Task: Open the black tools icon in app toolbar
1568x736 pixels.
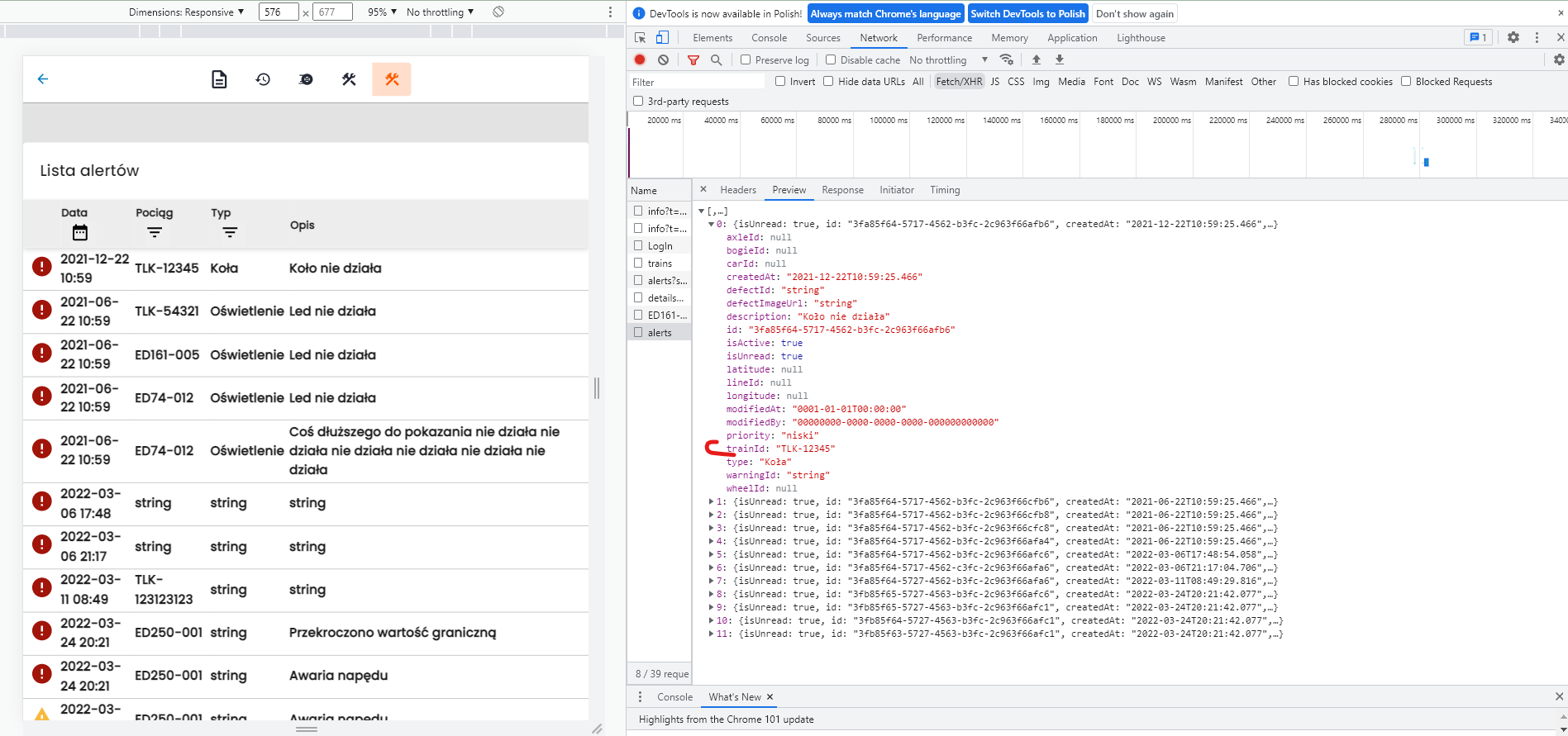Action: 349,79
